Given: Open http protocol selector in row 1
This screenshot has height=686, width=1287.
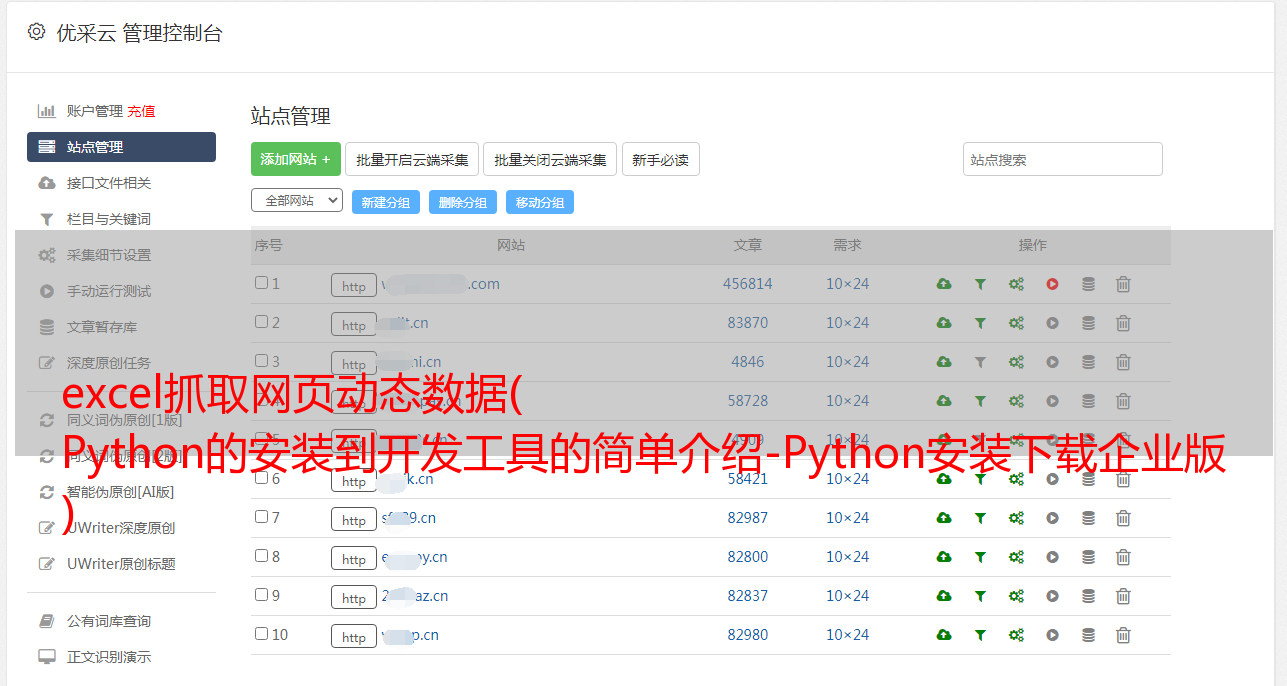Looking at the screenshot, I should (354, 286).
